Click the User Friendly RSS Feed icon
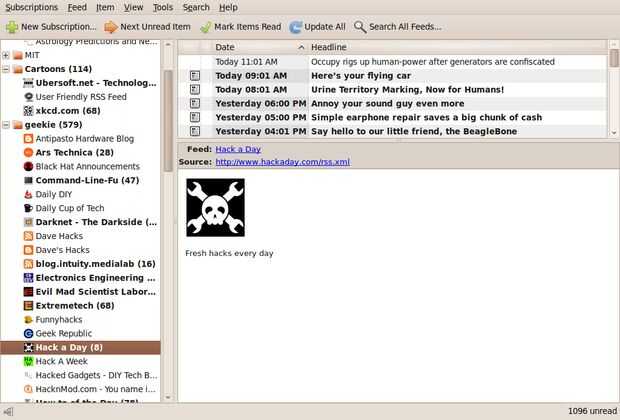 click(28, 97)
